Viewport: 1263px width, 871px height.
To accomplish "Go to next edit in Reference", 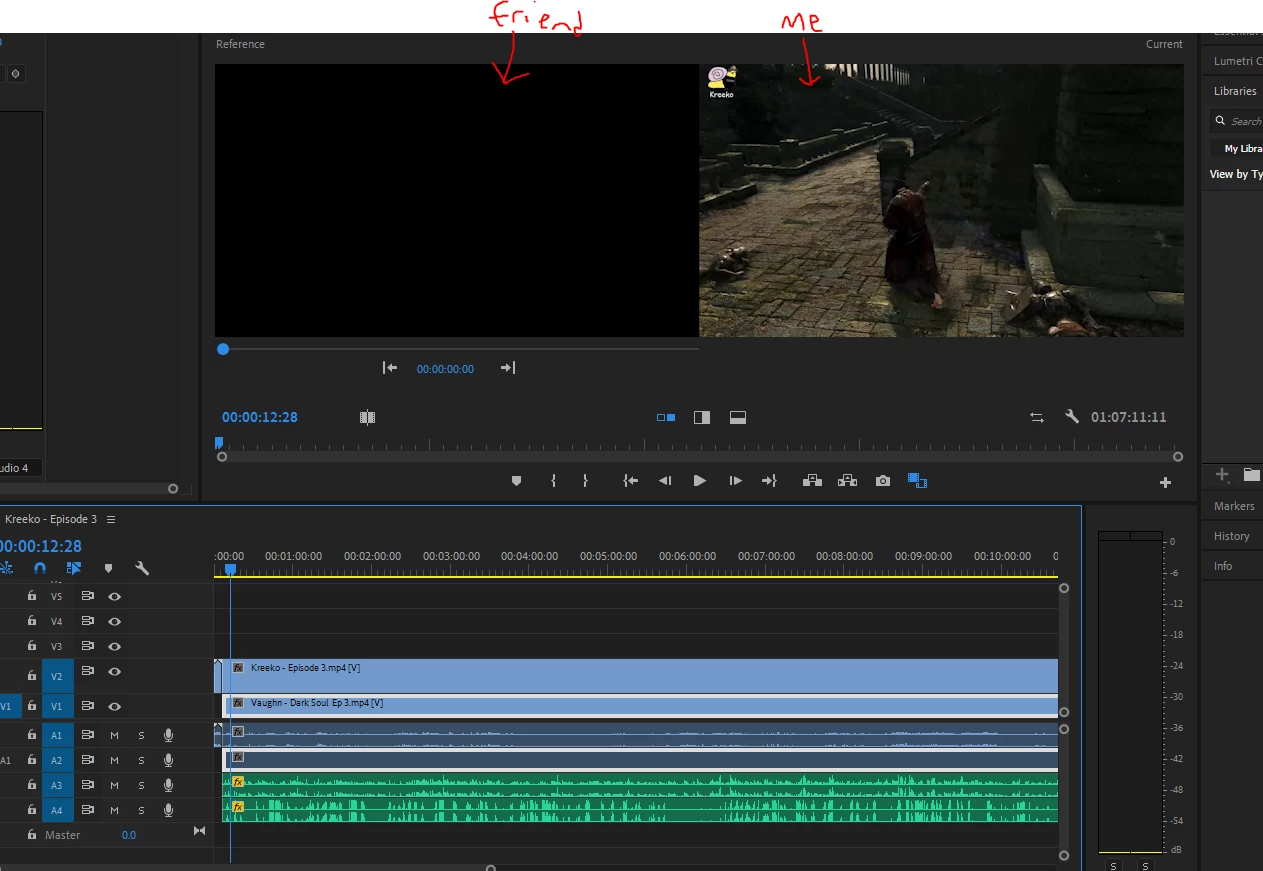I will coord(508,368).
